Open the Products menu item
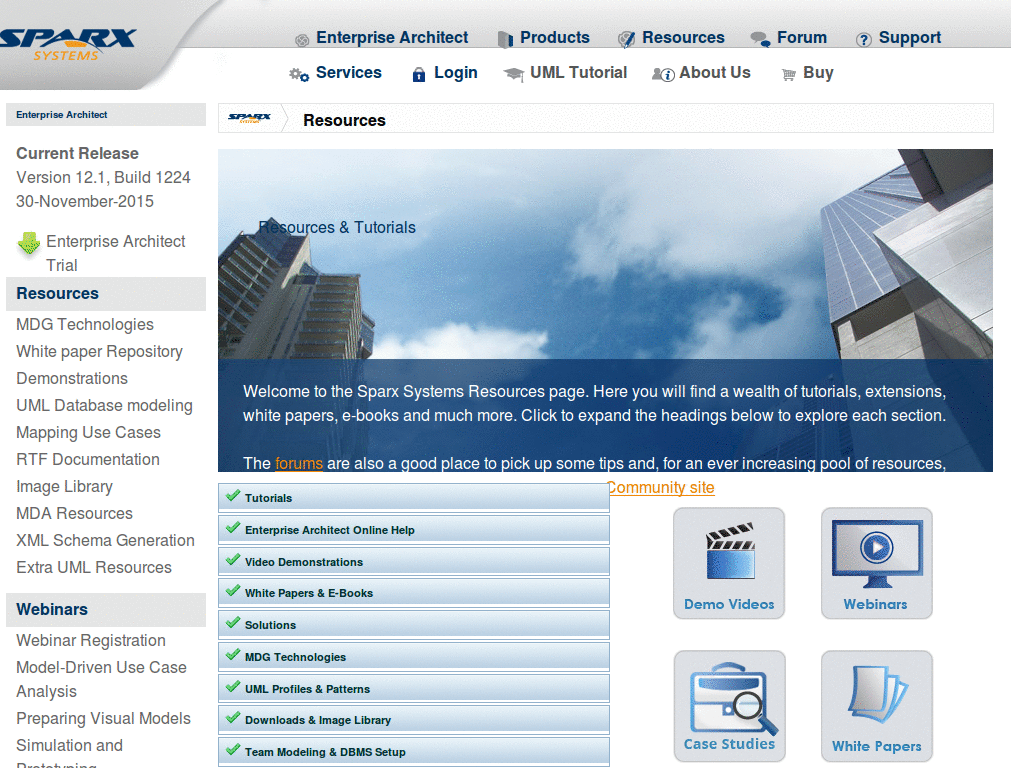This screenshot has height=768, width=1024. (554, 38)
